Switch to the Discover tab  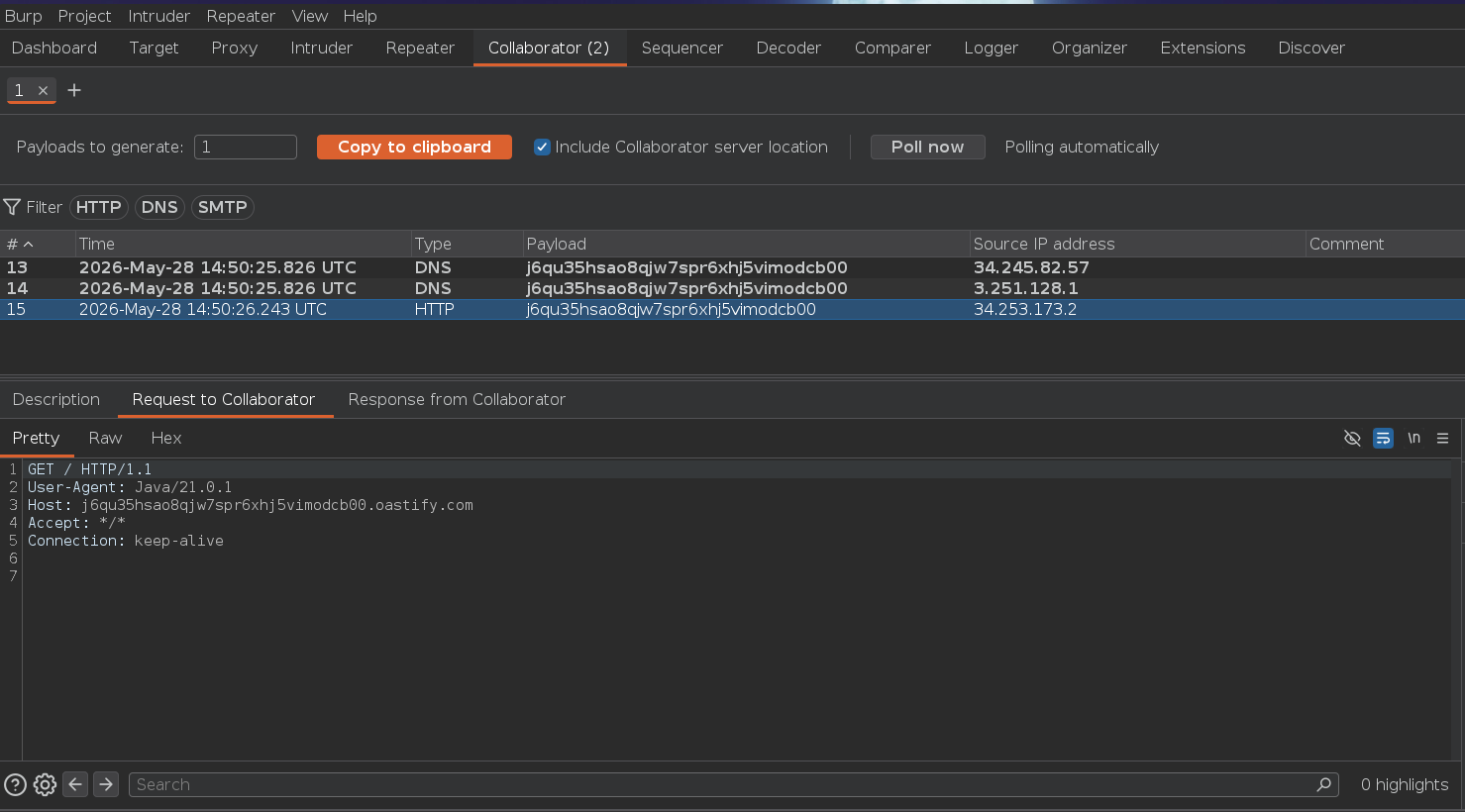tap(1311, 48)
